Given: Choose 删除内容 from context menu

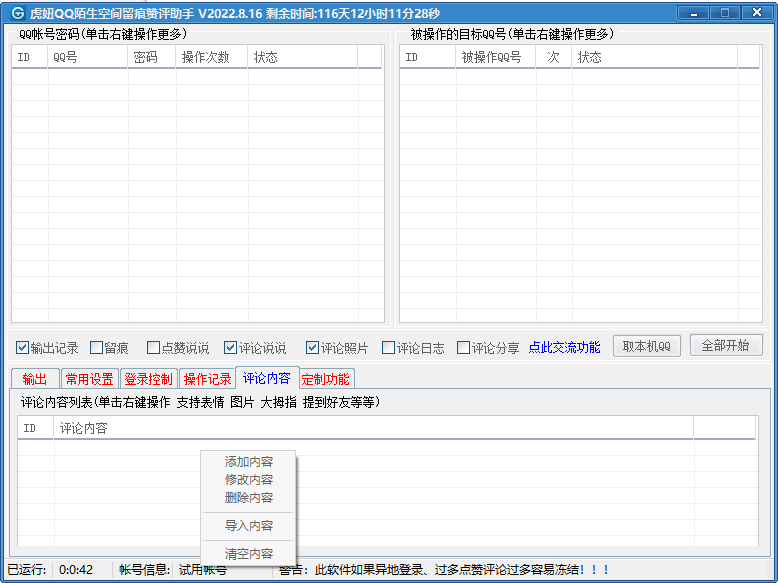Looking at the screenshot, I should [x=249, y=498].
